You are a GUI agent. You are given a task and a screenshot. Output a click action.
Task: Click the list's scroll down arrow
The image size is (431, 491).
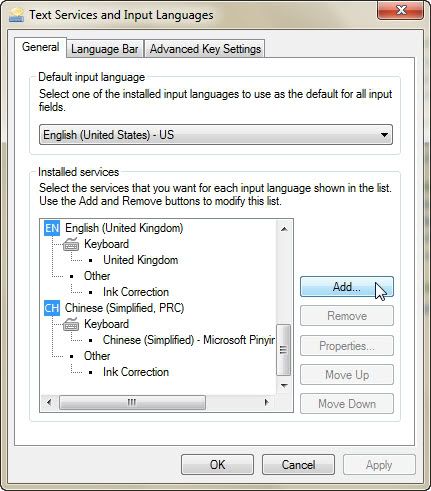point(284,386)
